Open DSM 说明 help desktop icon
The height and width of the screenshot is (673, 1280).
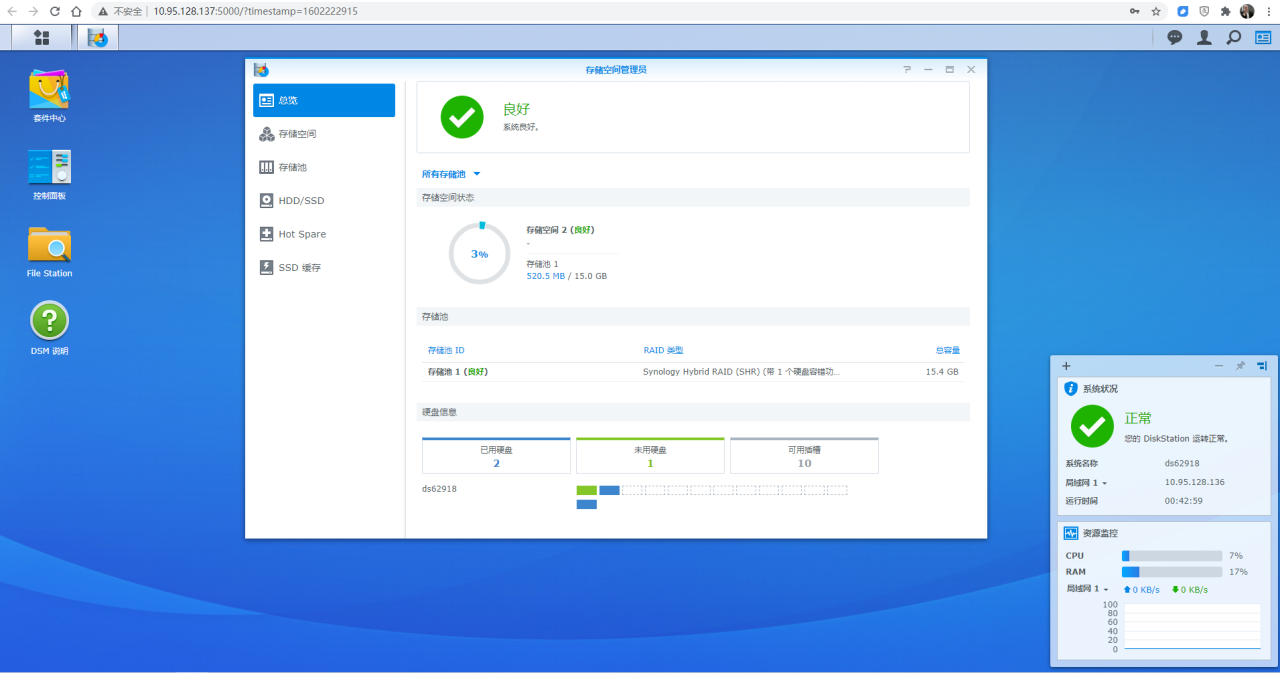coord(49,322)
